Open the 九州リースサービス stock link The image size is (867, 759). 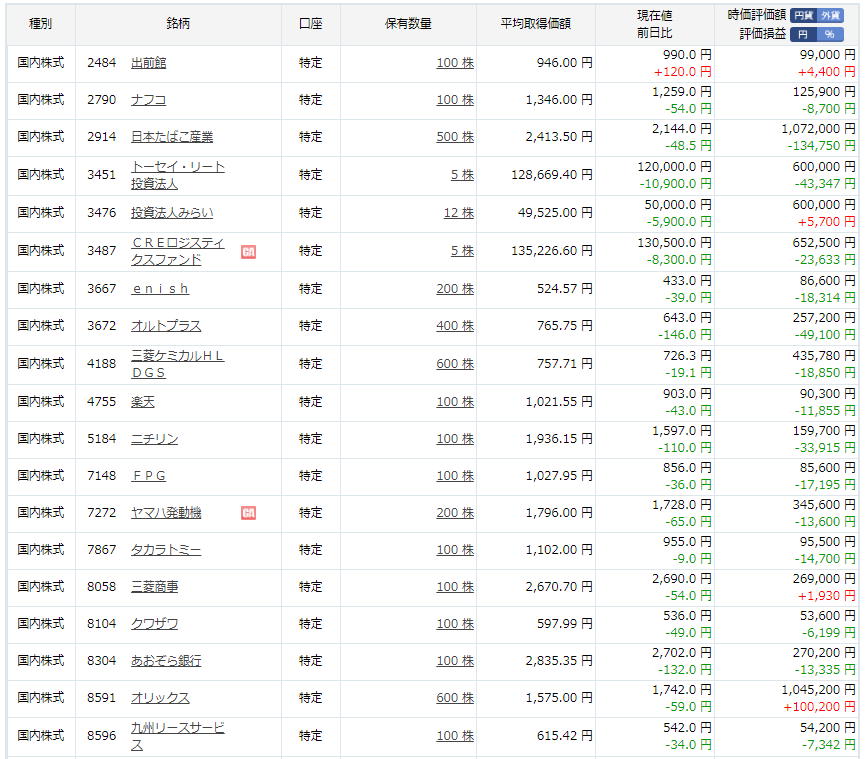point(177,736)
